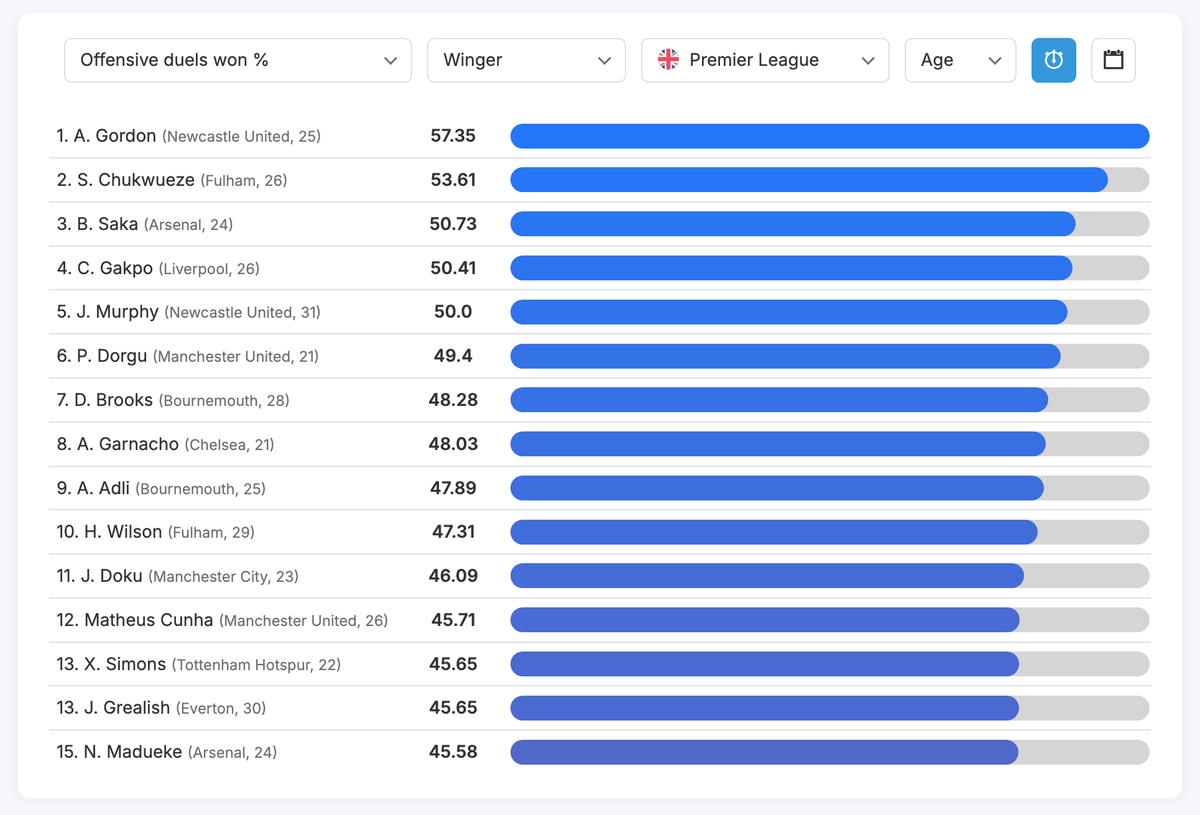This screenshot has height=815, width=1200.
Task: Click the calendar icon button
Action: pyautogui.click(x=1113, y=60)
